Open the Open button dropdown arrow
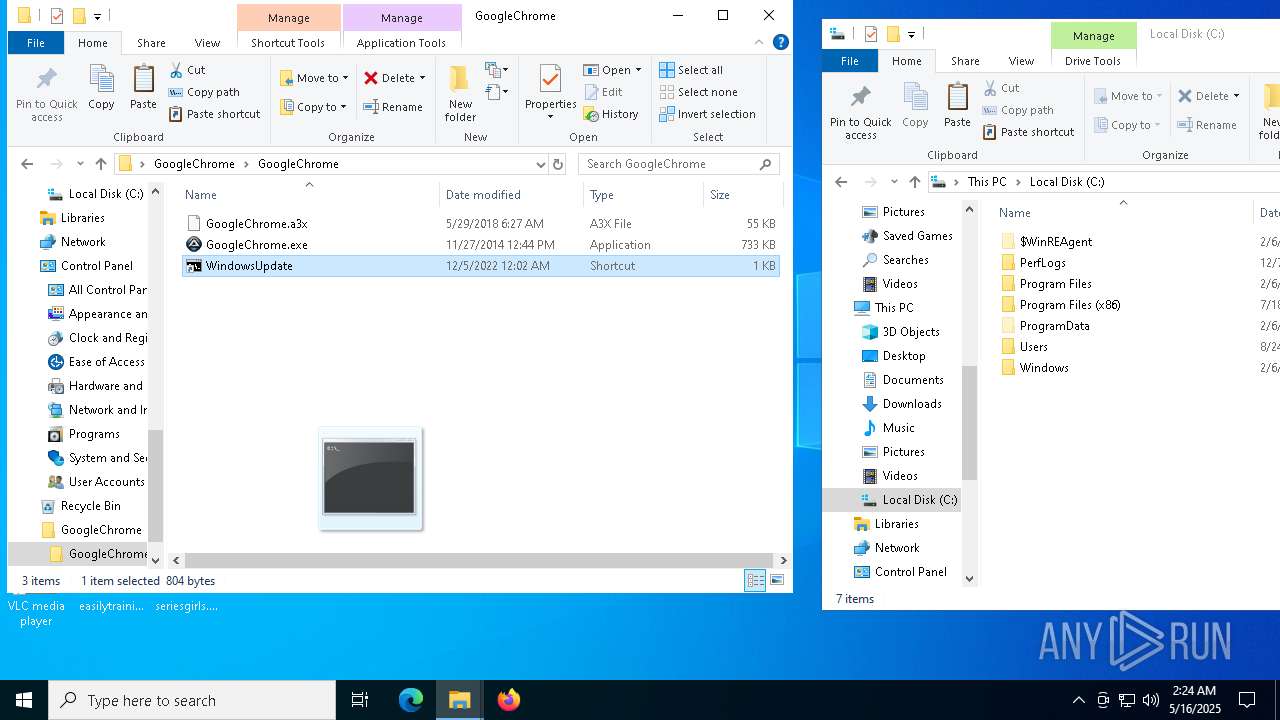The width and height of the screenshot is (1280, 720). 638,70
